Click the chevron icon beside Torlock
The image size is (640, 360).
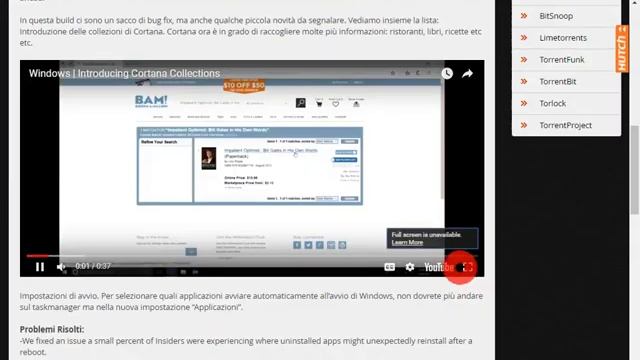pyautogui.click(x=524, y=103)
